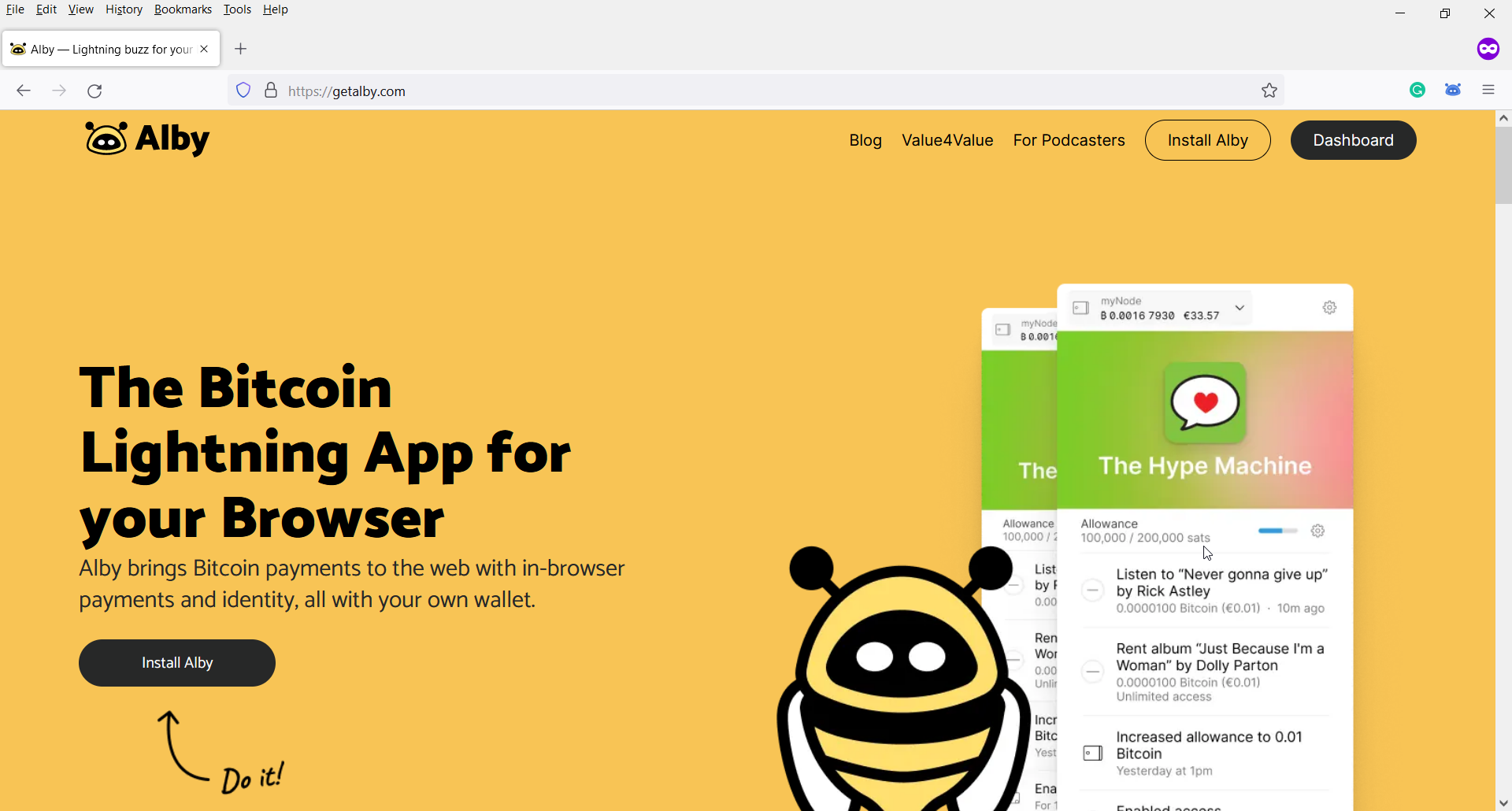Open the browser hamburger application menu
This screenshot has height=811, width=1512.
point(1488,91)
